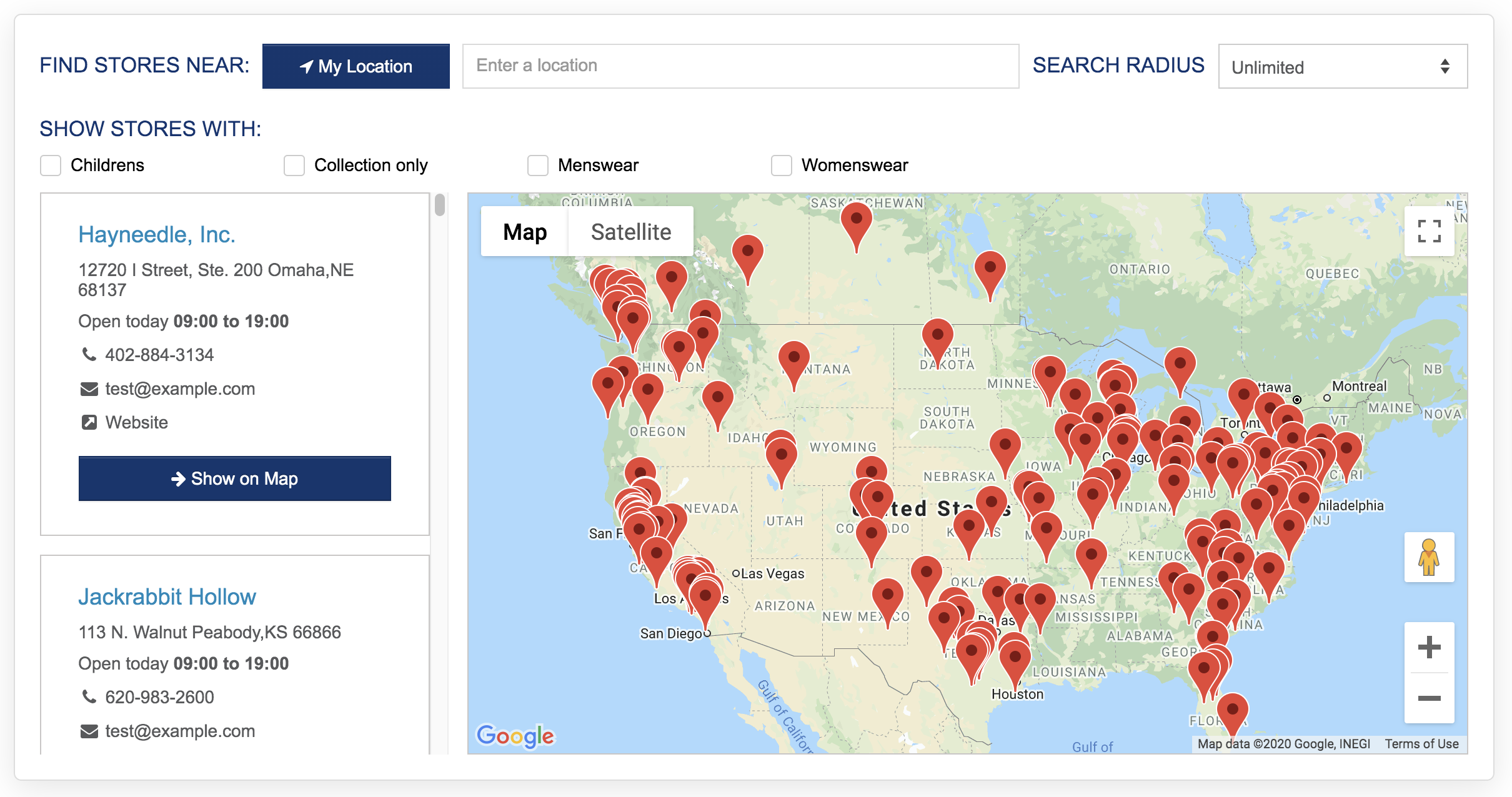Select the Map view tab

pos(524,231)
